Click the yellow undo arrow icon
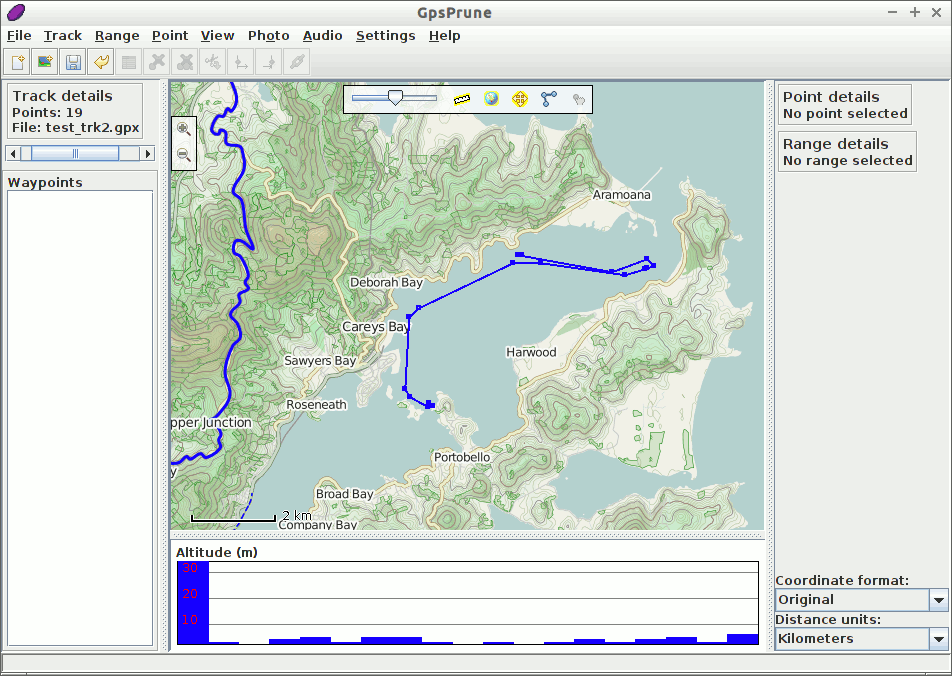 101,62
